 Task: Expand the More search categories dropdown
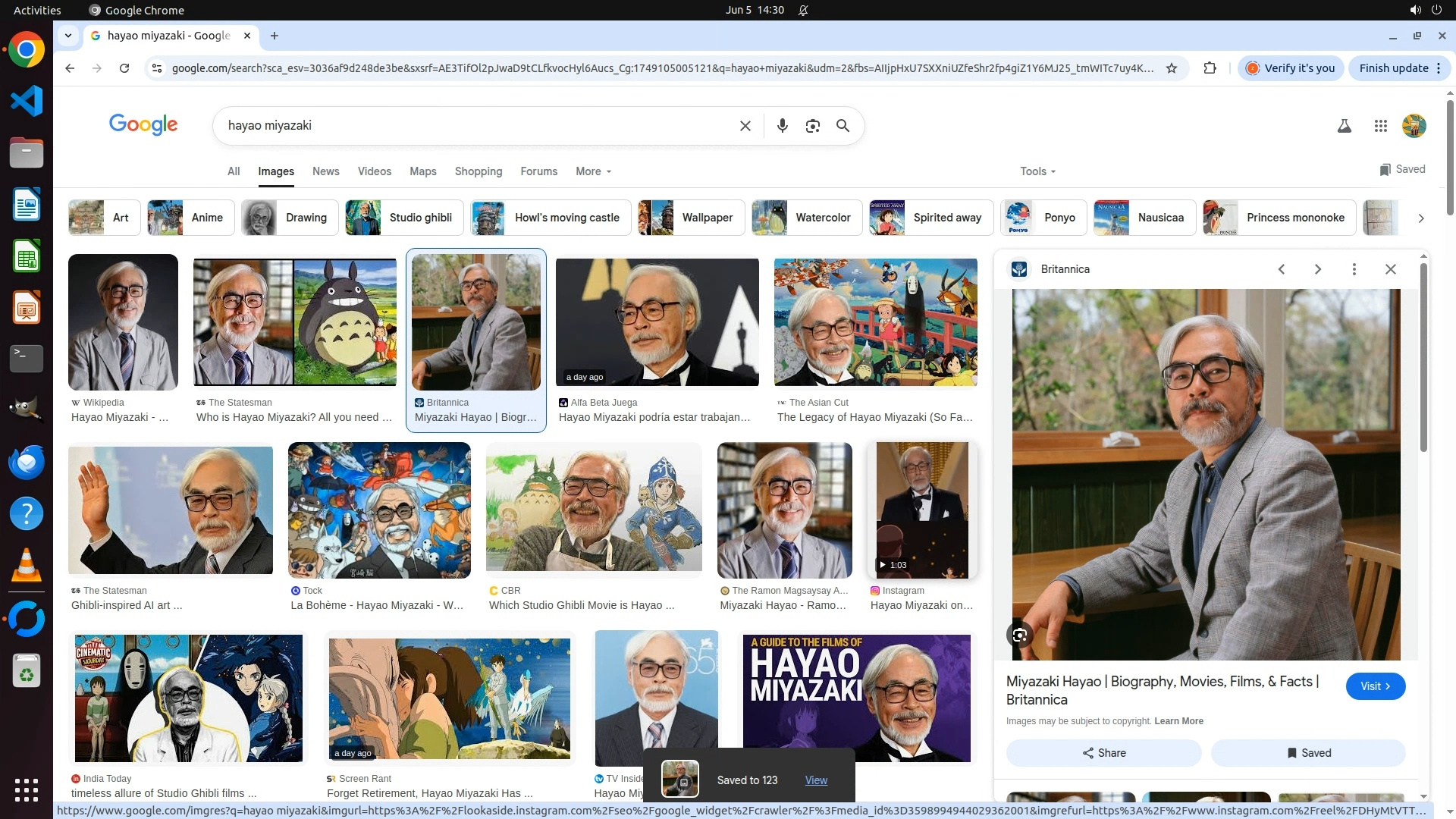(593, 171)
